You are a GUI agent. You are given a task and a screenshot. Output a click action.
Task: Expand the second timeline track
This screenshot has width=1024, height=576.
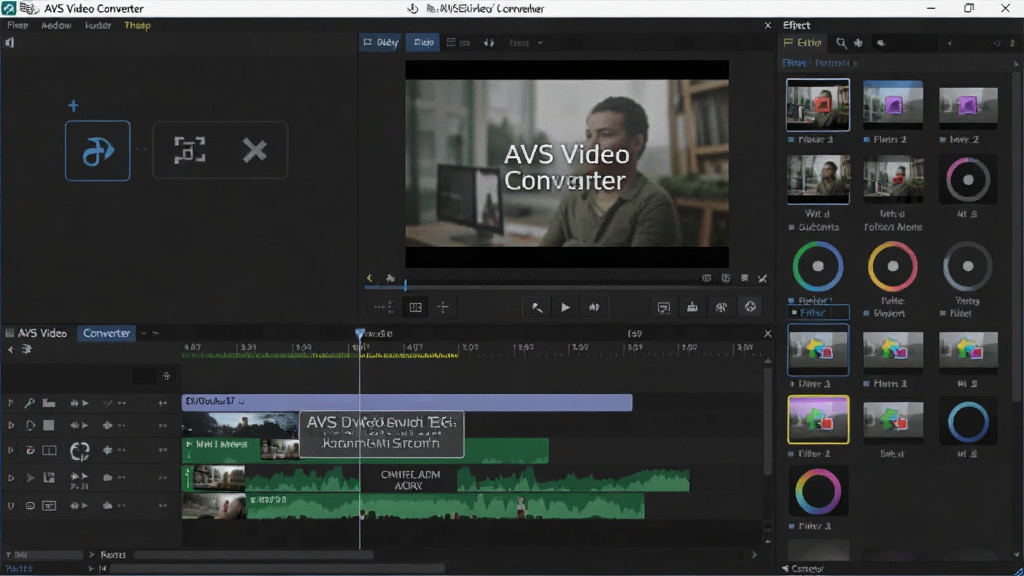[x=10, y=425]
